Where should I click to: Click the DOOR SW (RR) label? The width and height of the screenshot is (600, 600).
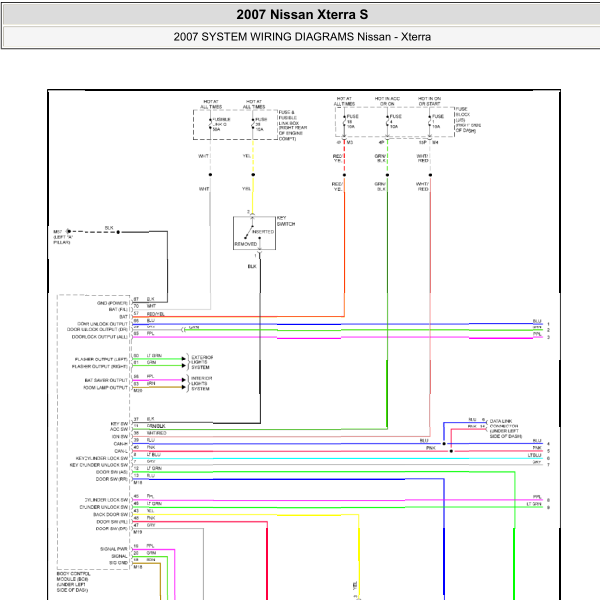[x=112, y=479]
